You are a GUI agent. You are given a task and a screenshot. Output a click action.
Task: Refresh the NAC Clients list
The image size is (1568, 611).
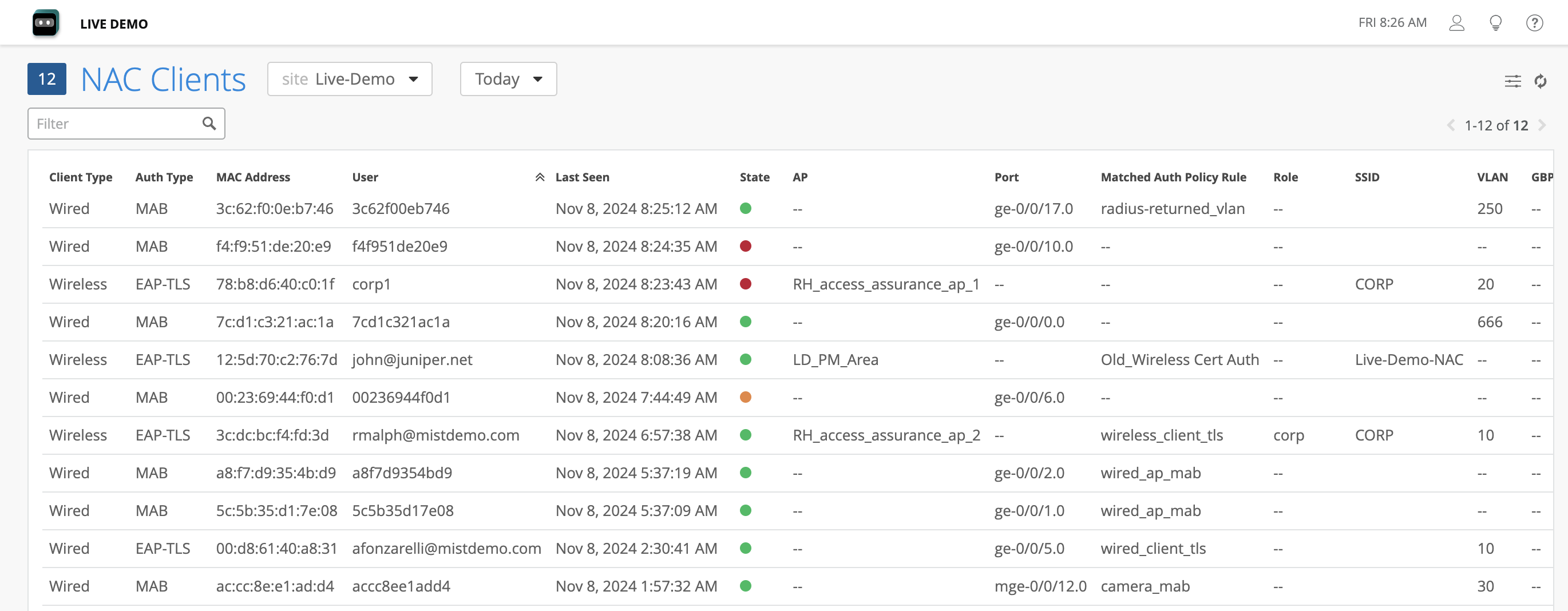tap(1540, 81)
